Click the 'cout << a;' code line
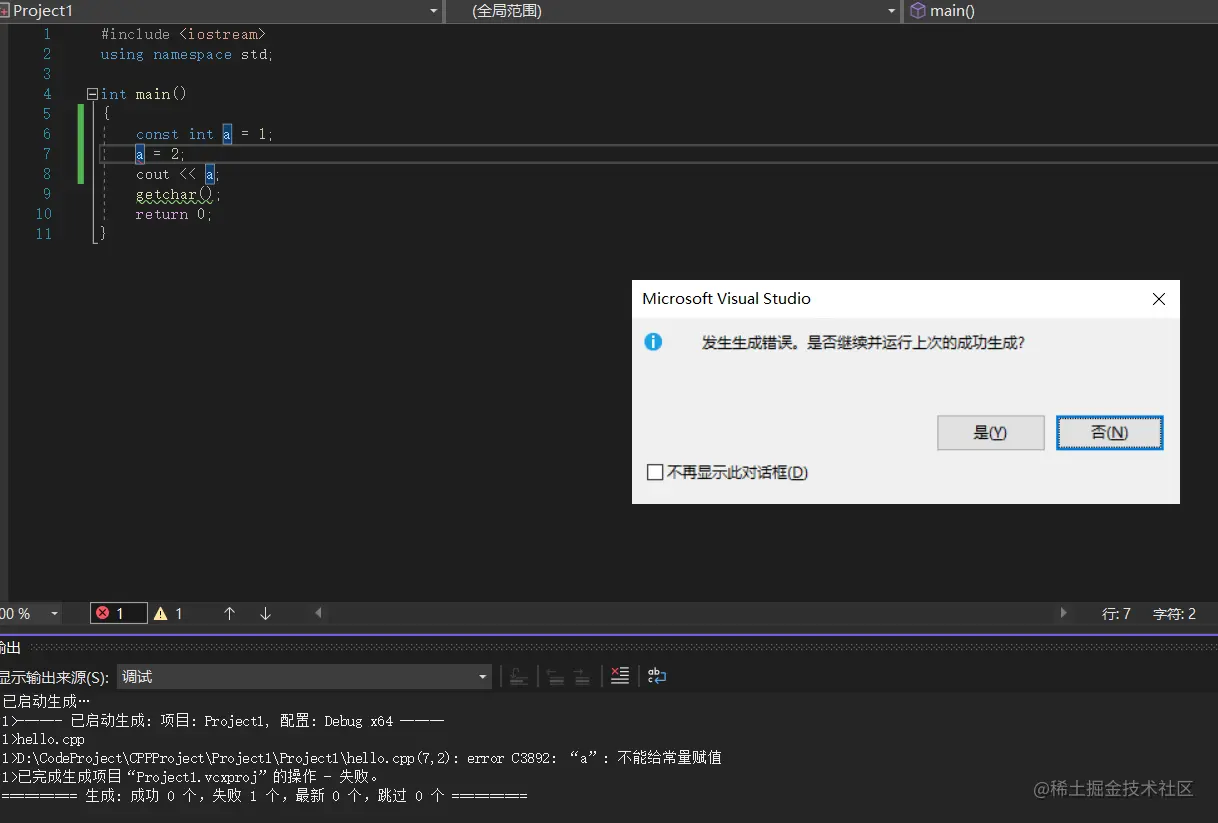Image resolution: width=1218 pixels, height=823 pixels. click(178, 174)
